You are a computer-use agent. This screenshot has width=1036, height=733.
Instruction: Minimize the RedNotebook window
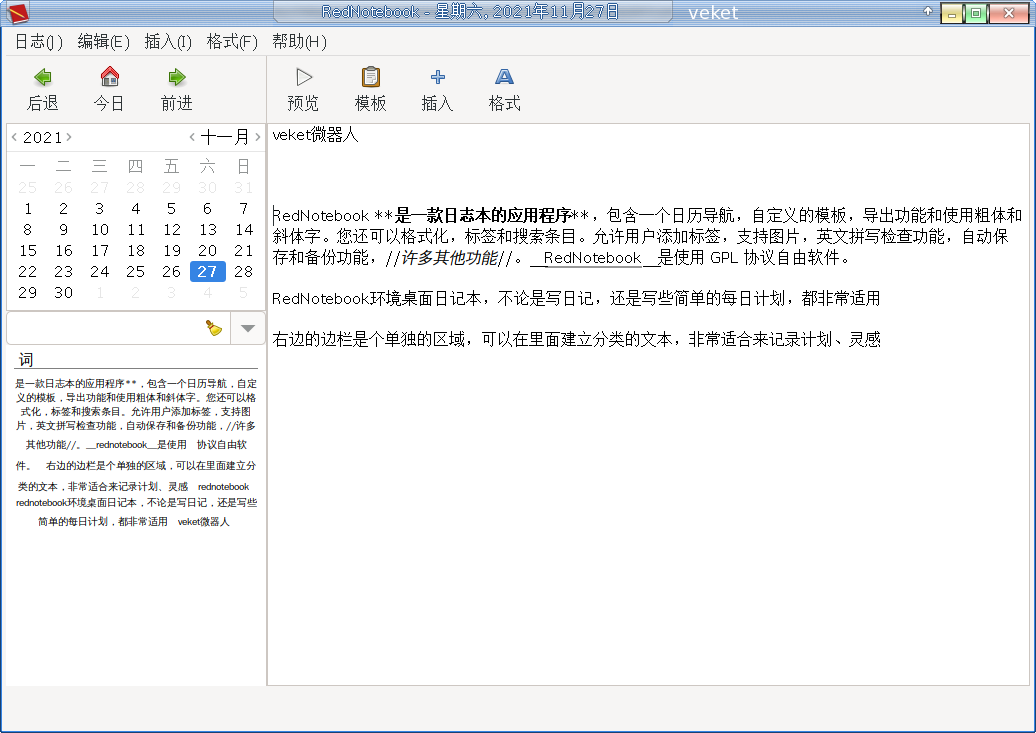952,13
